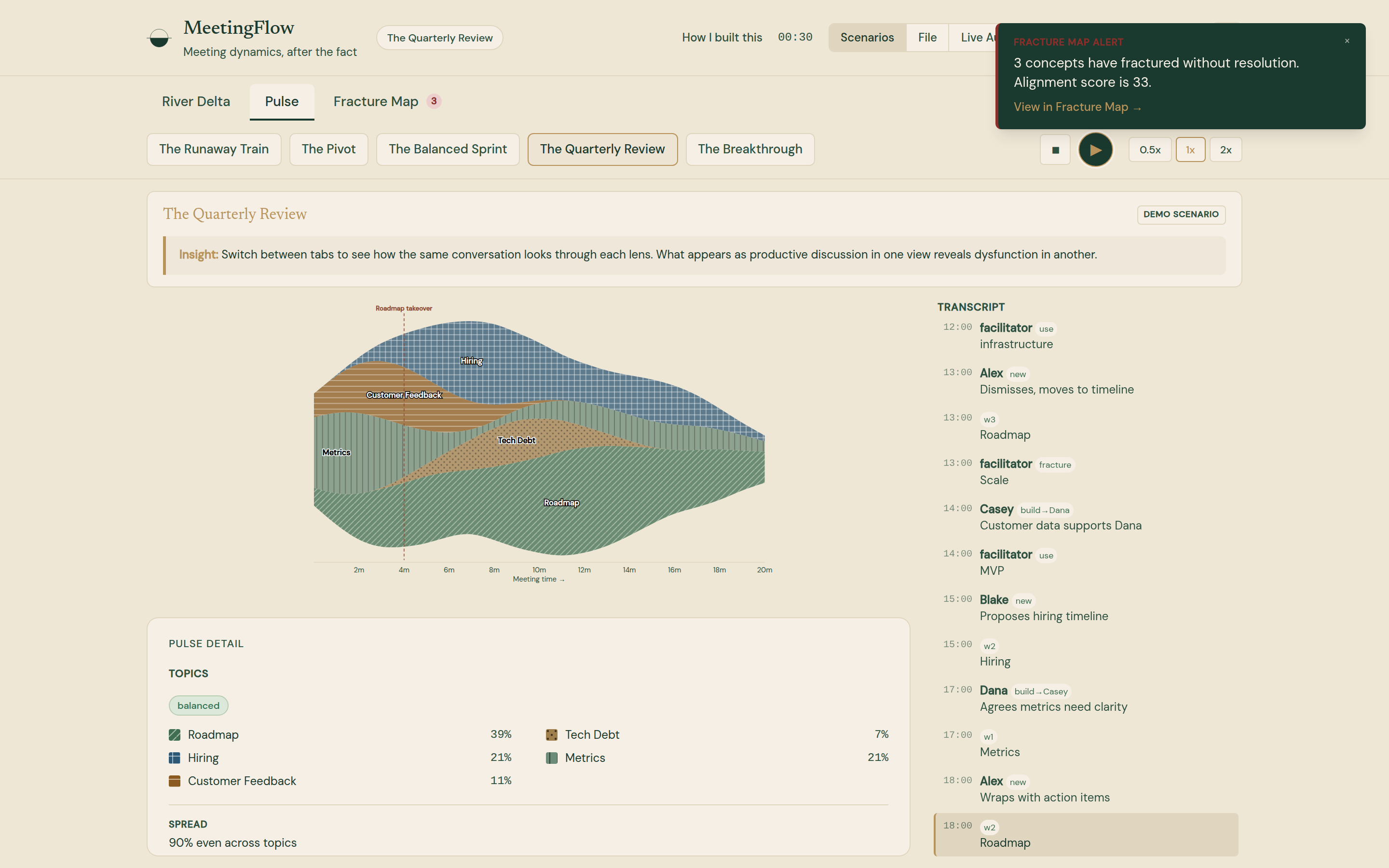
Task: Click the Tech Debt stream in chart
Action: click(x=516, y=440)
